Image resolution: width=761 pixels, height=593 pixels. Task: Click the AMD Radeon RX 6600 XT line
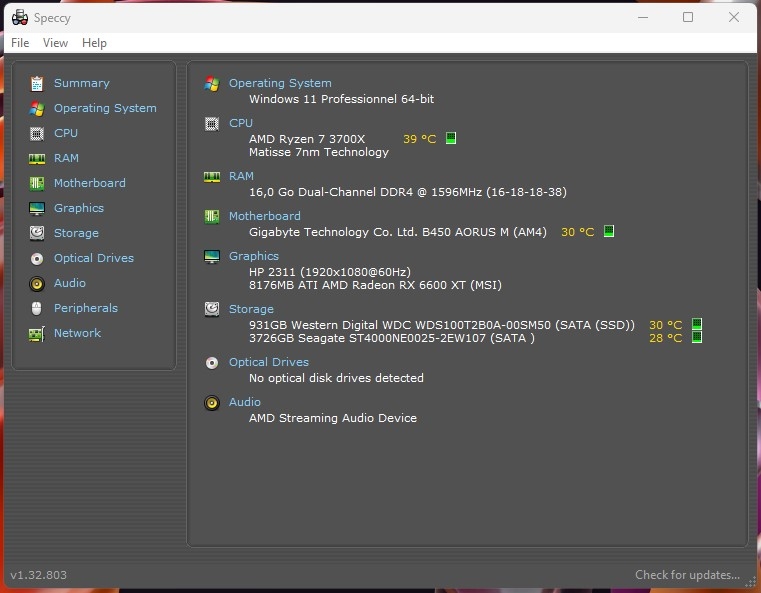(375, 285)
